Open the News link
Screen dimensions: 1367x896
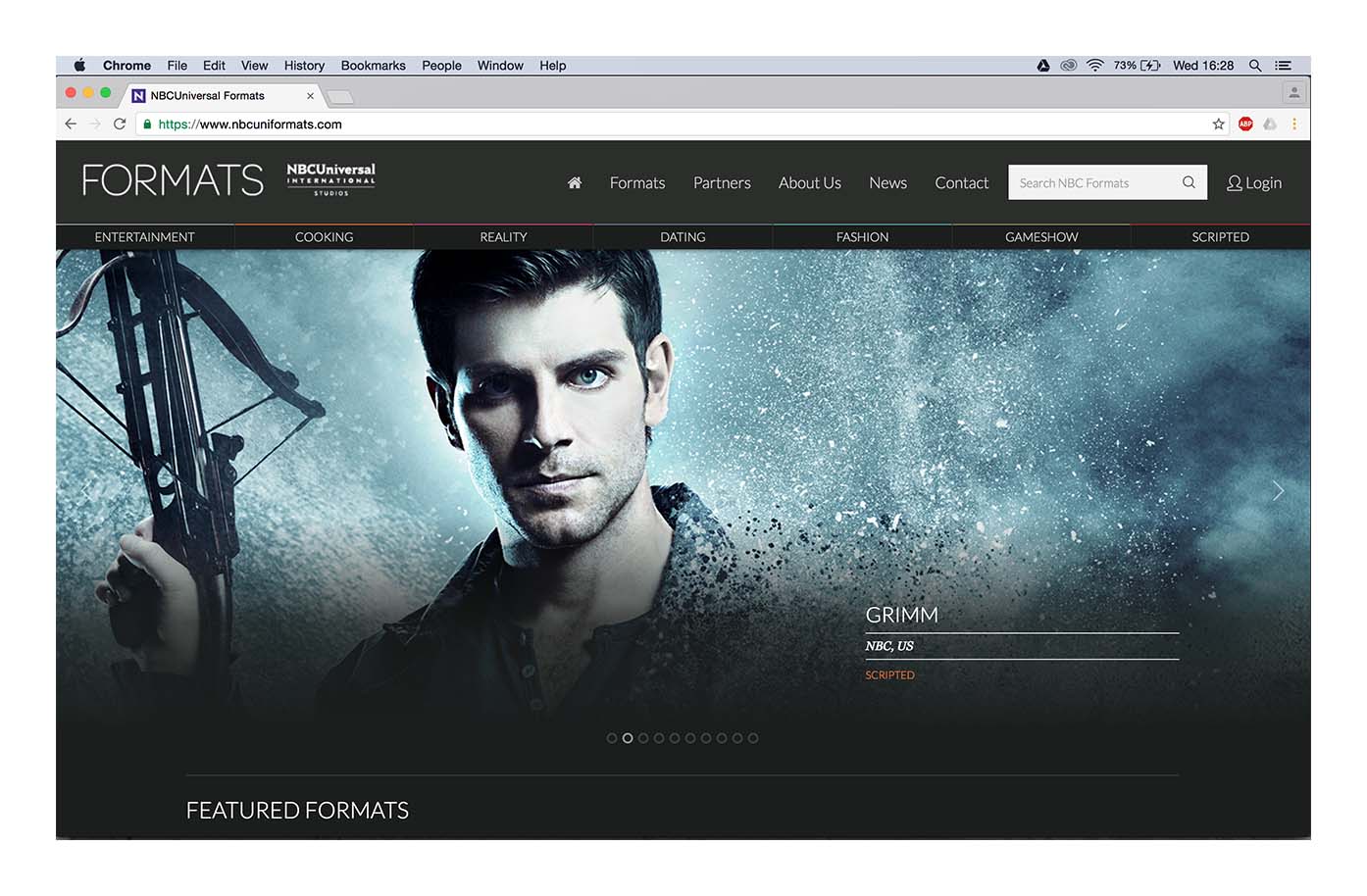[x=887, y=183]
